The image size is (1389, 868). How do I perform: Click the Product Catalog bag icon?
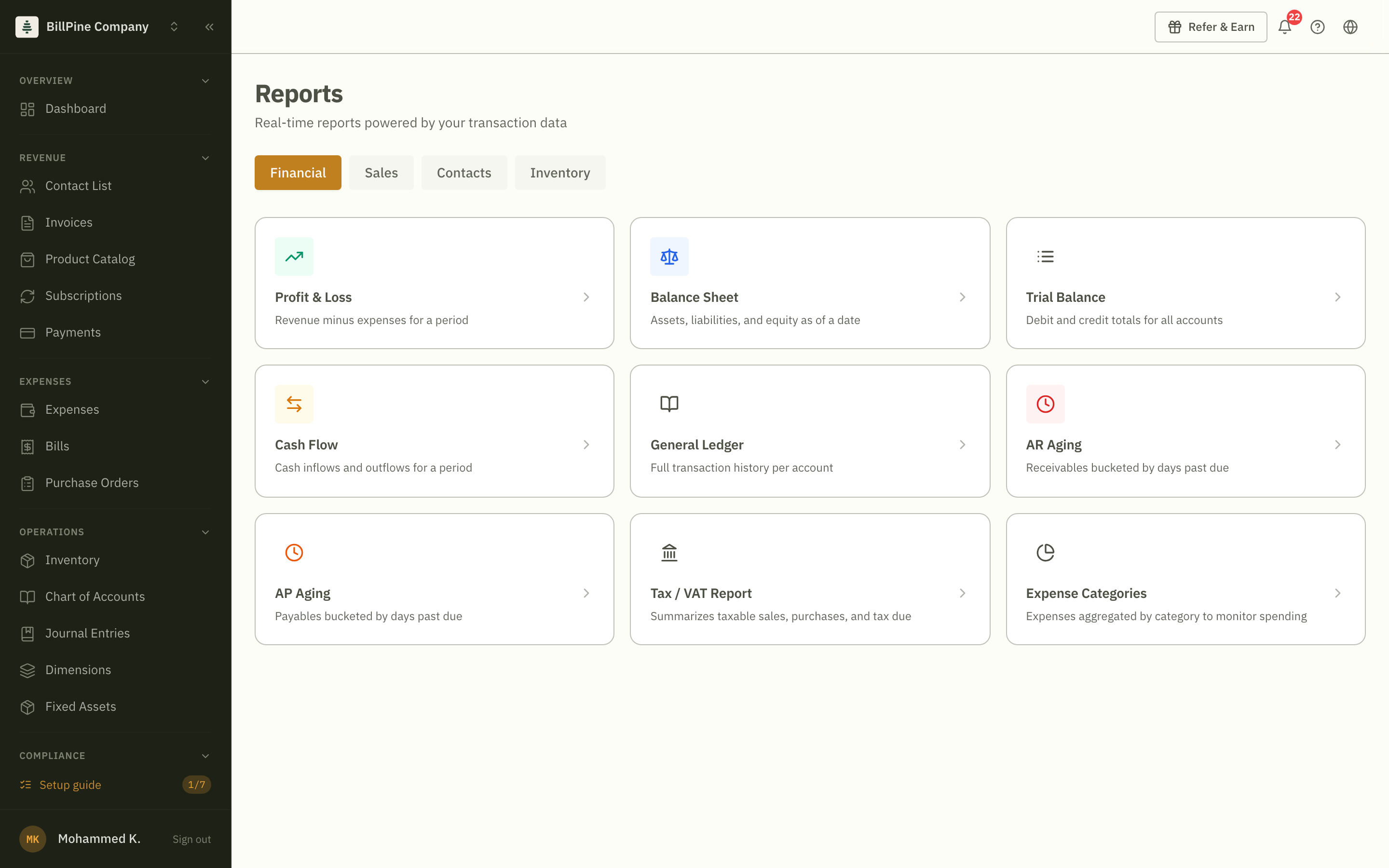(27, 259)
